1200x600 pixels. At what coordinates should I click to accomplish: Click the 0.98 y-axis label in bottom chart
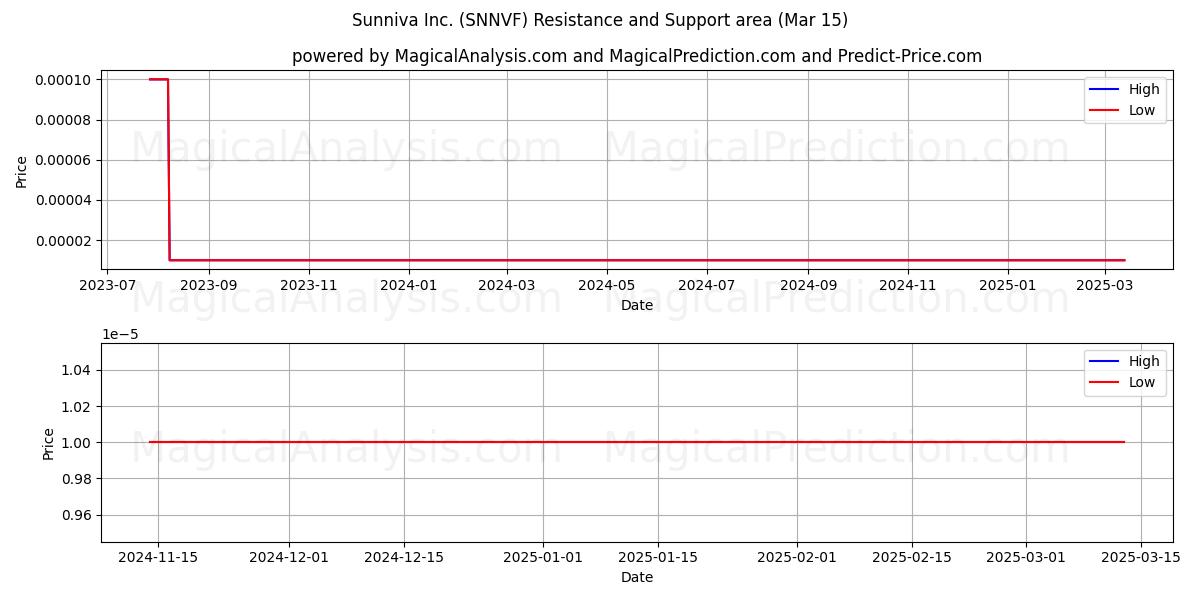(x=78, y=479)
